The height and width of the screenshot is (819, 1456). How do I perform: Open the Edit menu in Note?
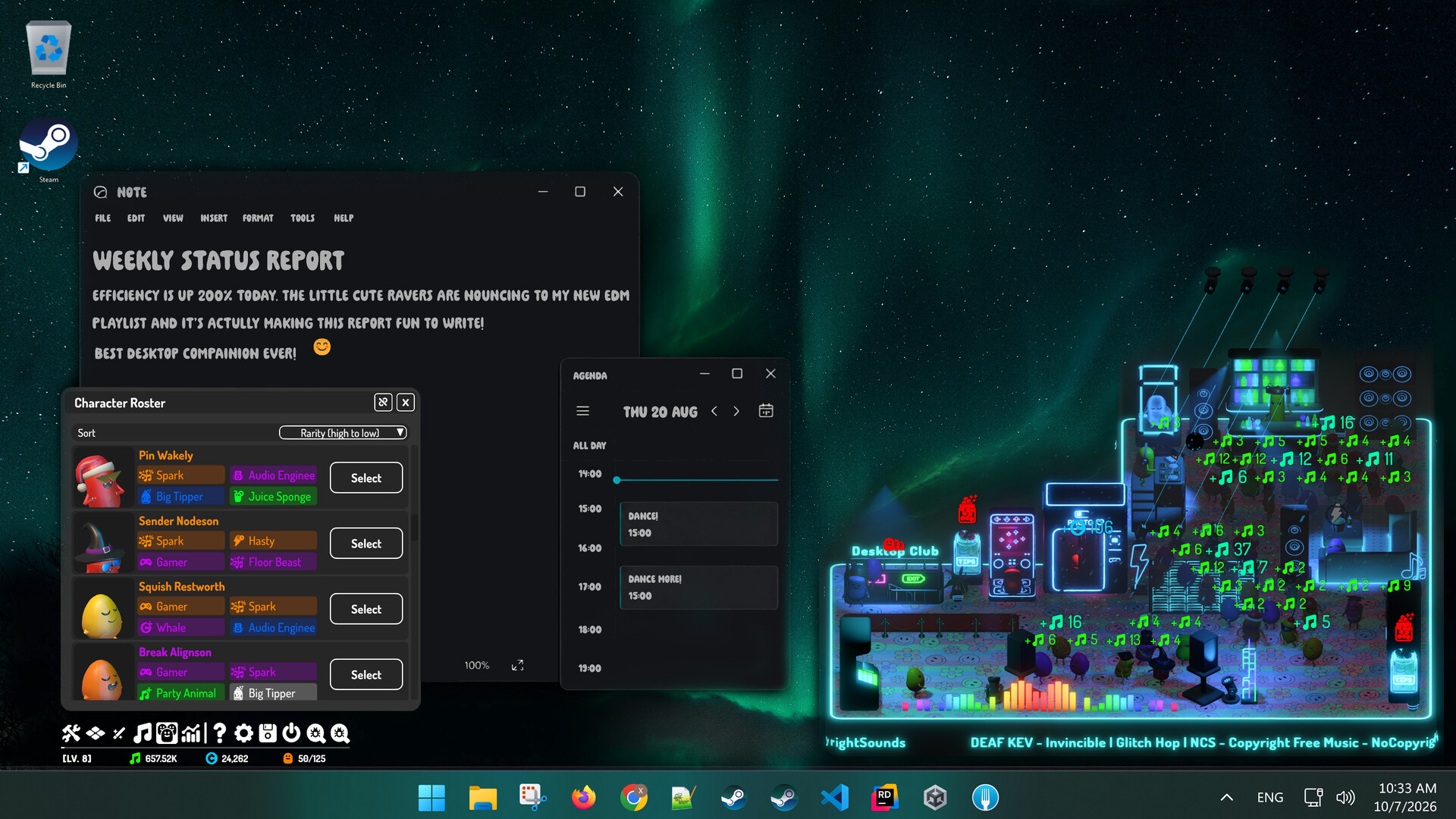136,218
